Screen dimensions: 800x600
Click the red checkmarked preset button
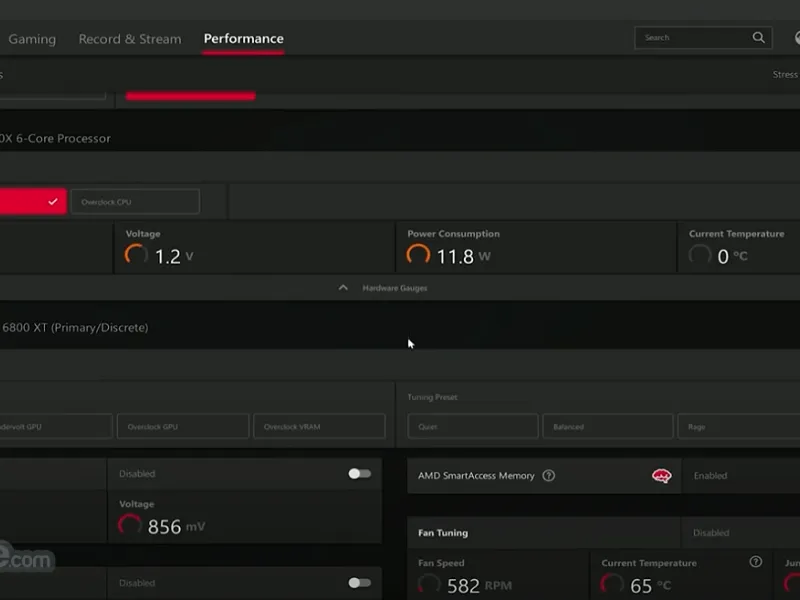(x=33, y=202)
